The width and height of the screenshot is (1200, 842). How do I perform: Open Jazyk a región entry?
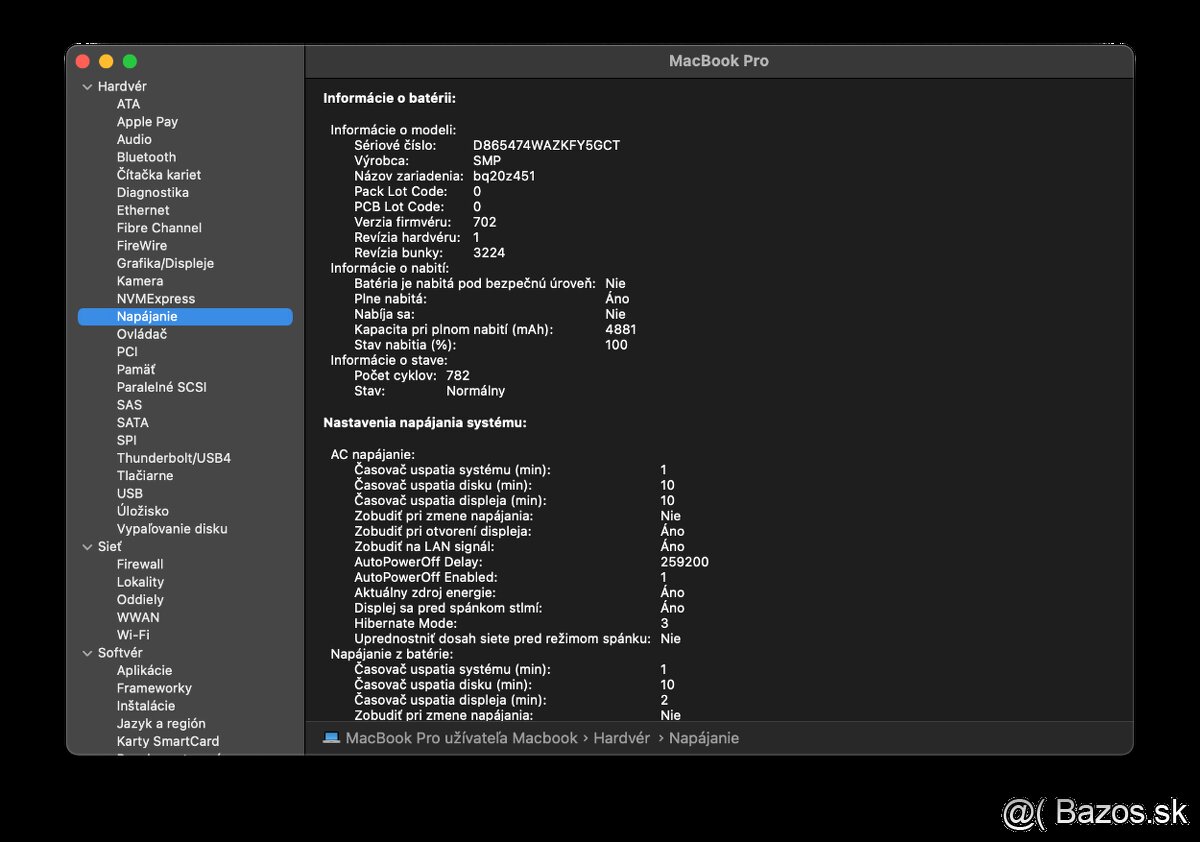[161, 724]
